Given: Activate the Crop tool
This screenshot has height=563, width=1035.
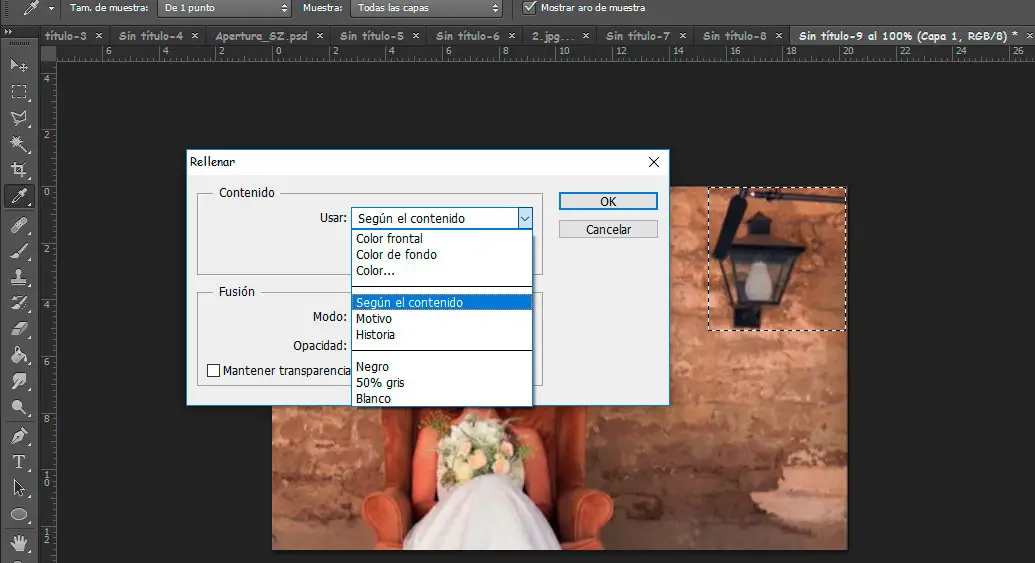Looking at the screenshot, I should pos(18,170).
